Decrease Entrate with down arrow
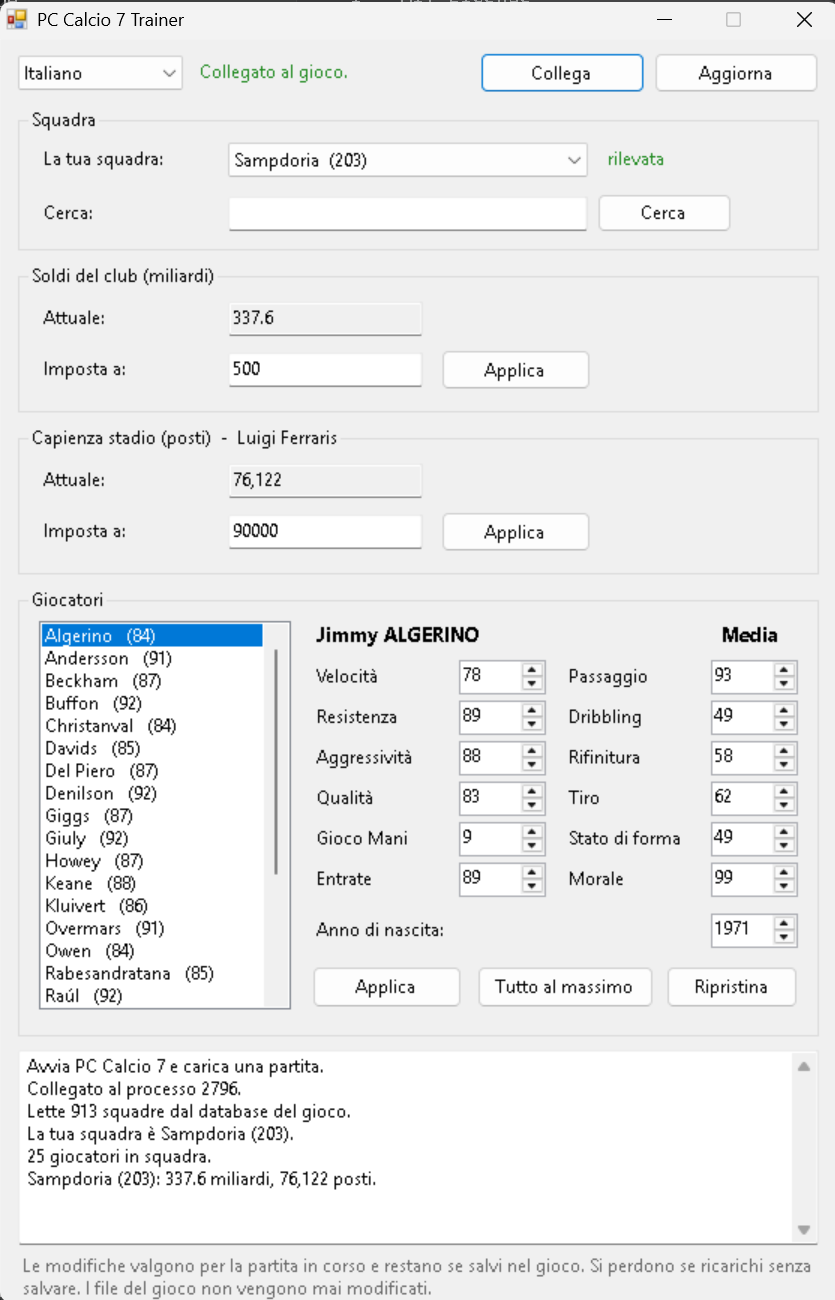This screenshot has height=1300, width=835. point(533,886)
